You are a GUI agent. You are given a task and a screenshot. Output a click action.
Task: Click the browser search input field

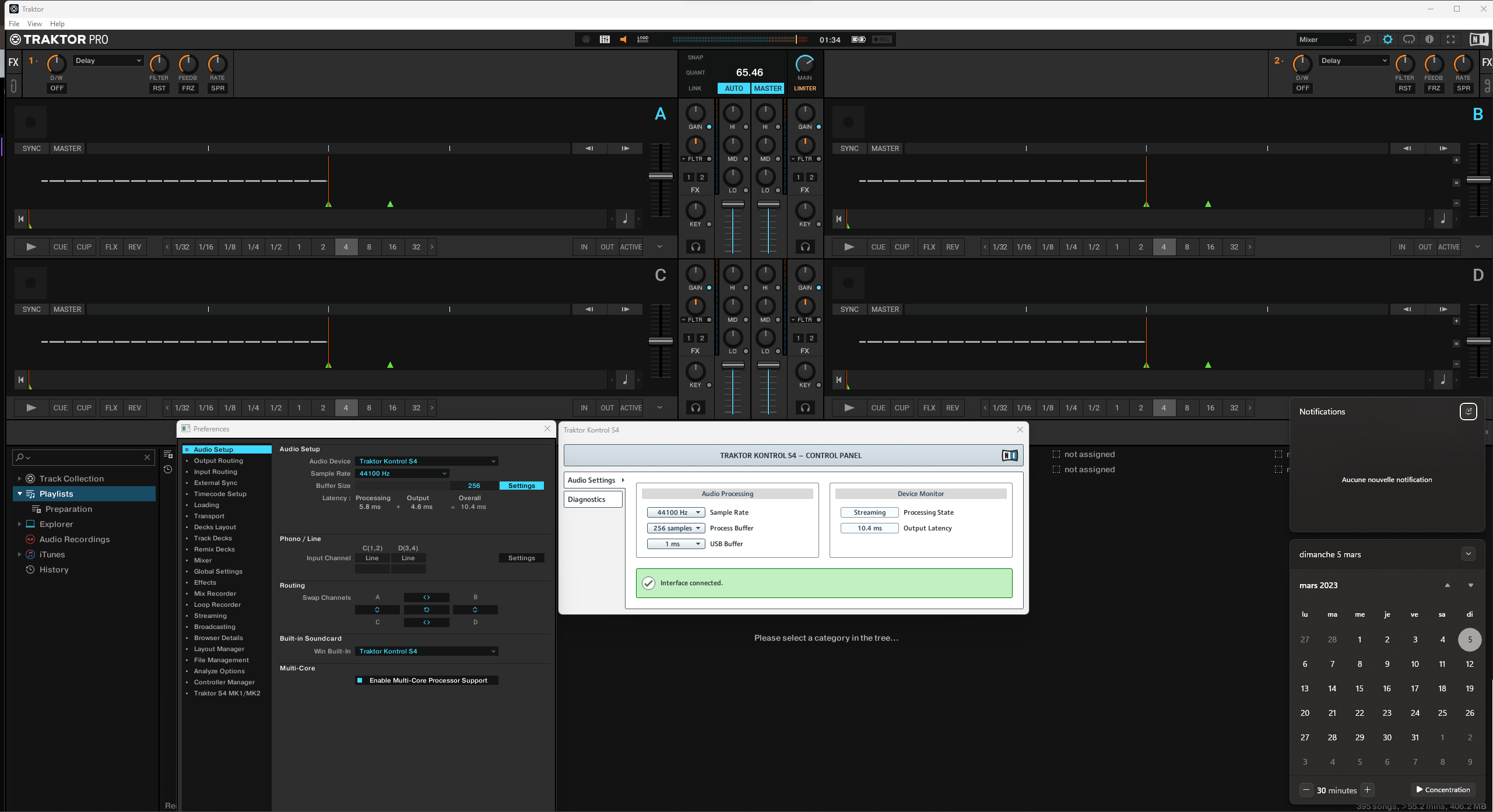[83, 458]
